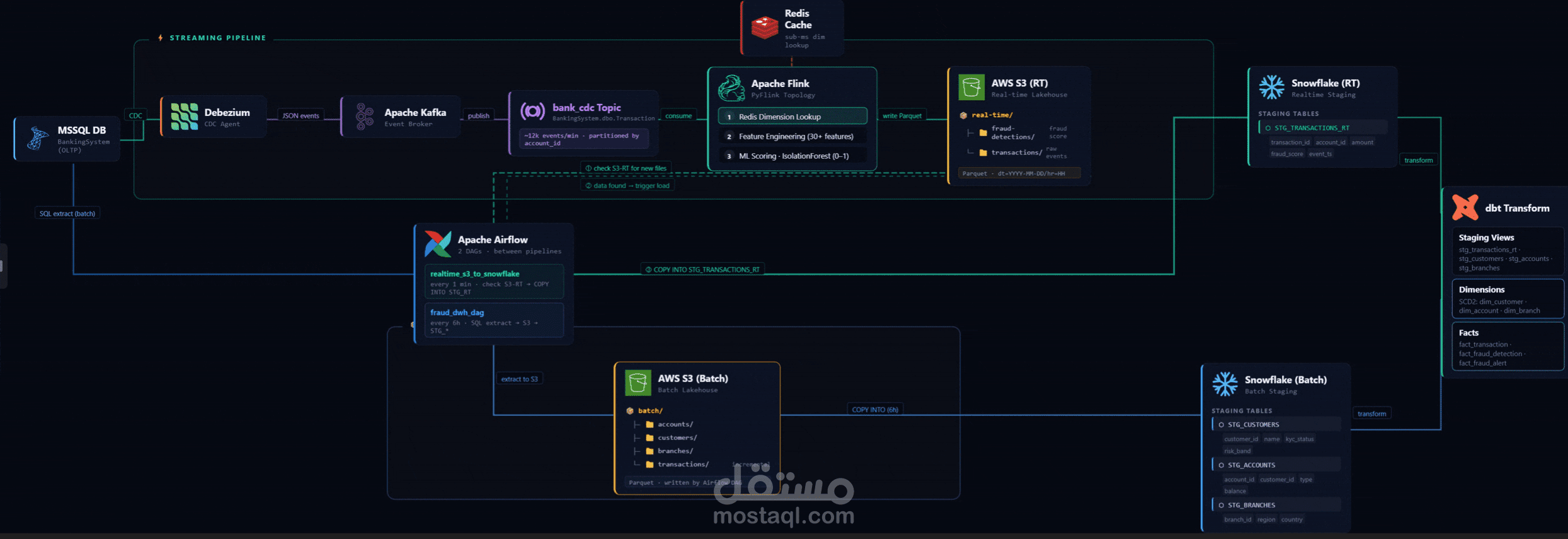Image resolution: width=1568 pixels, height=539 pixels.
Task: Click the Redis Cache cube icon
Action: [x=764, y=28]
